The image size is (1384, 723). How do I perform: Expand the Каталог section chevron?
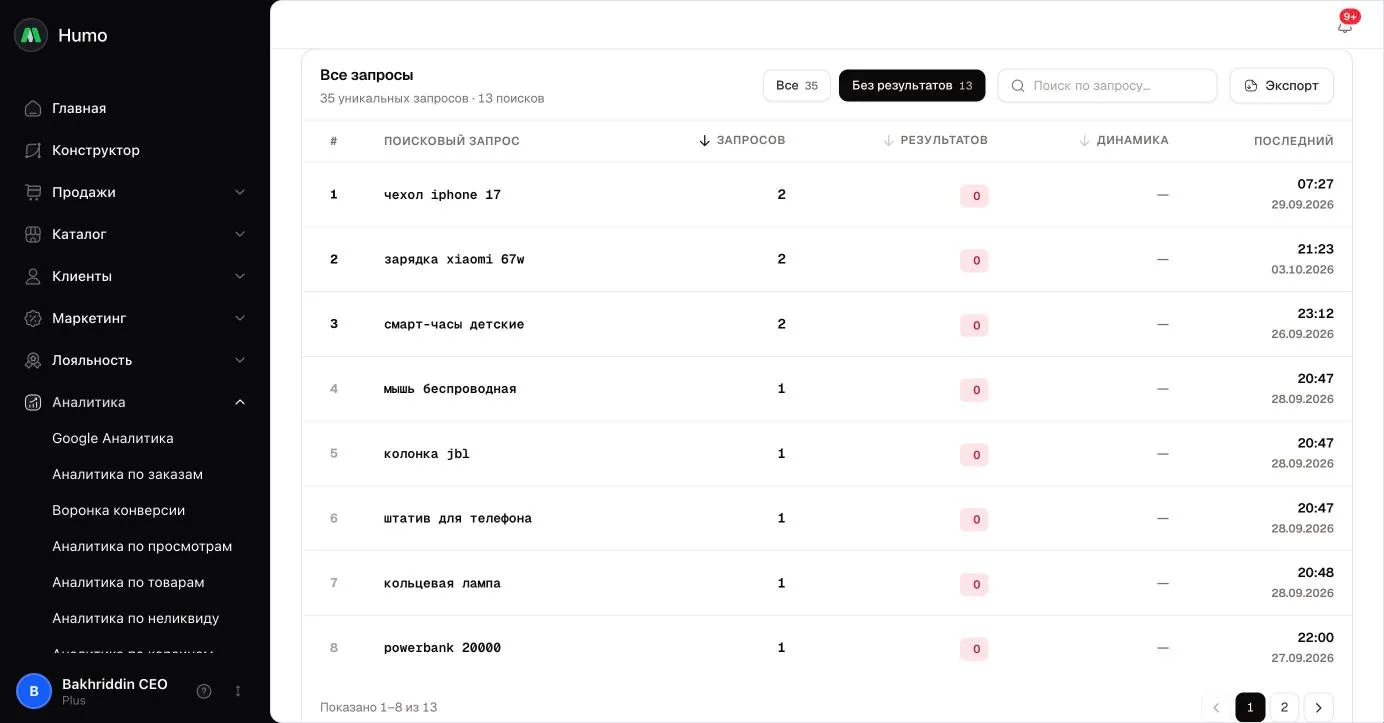240,234
